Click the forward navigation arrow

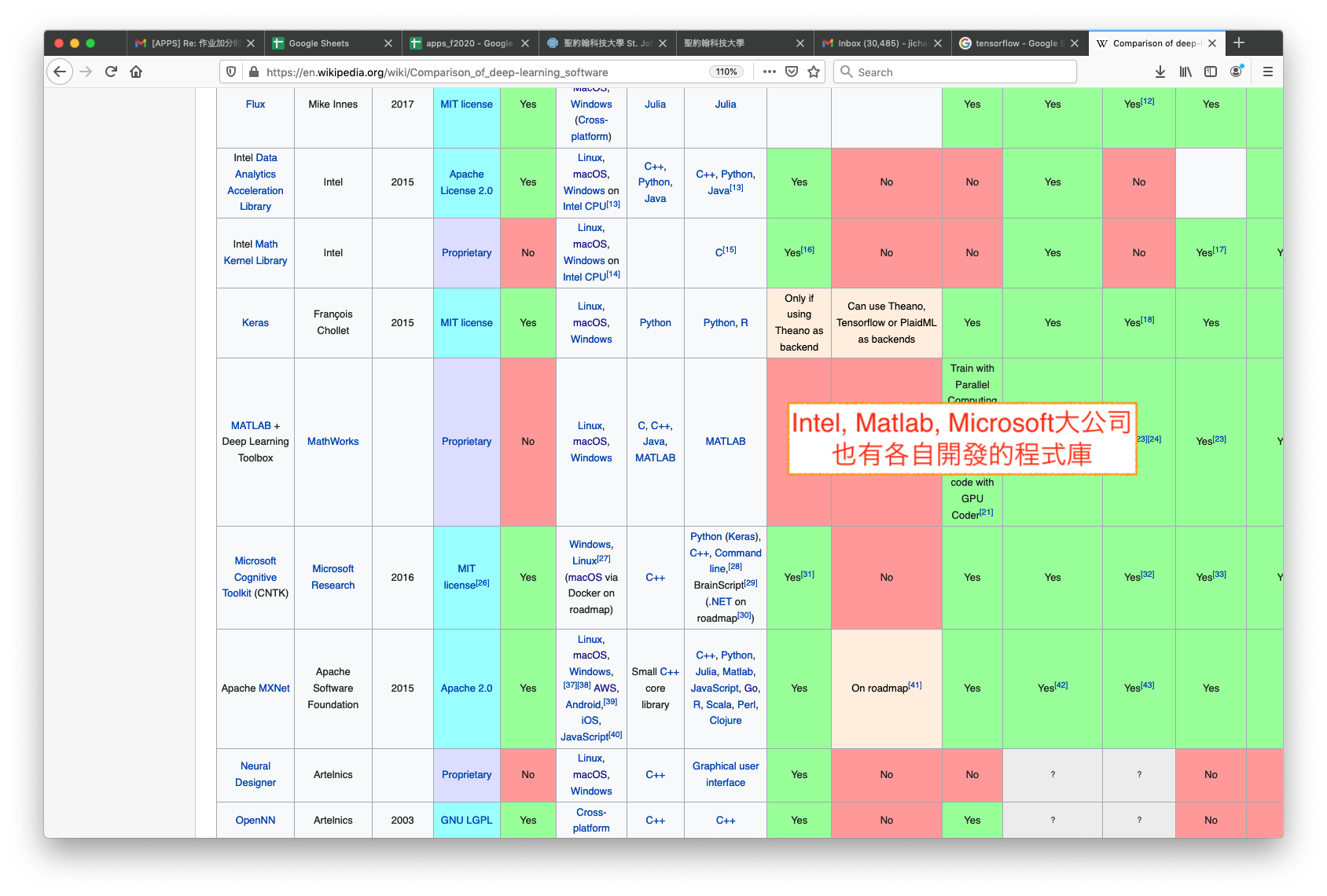pos(86,72)
